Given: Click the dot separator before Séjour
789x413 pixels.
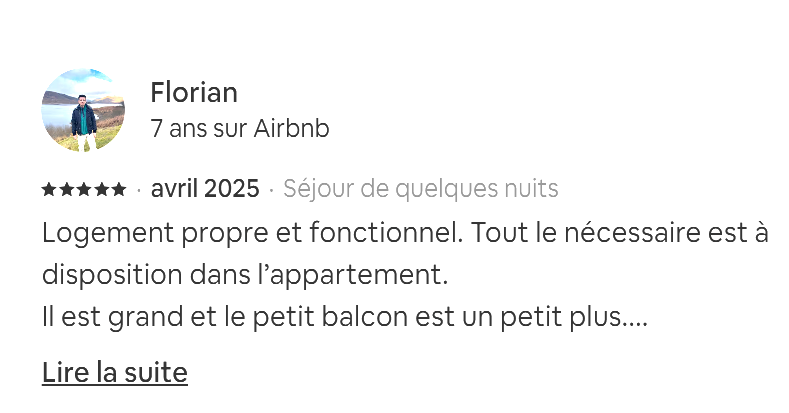Looking at the screenshot, I should (272, 190).
